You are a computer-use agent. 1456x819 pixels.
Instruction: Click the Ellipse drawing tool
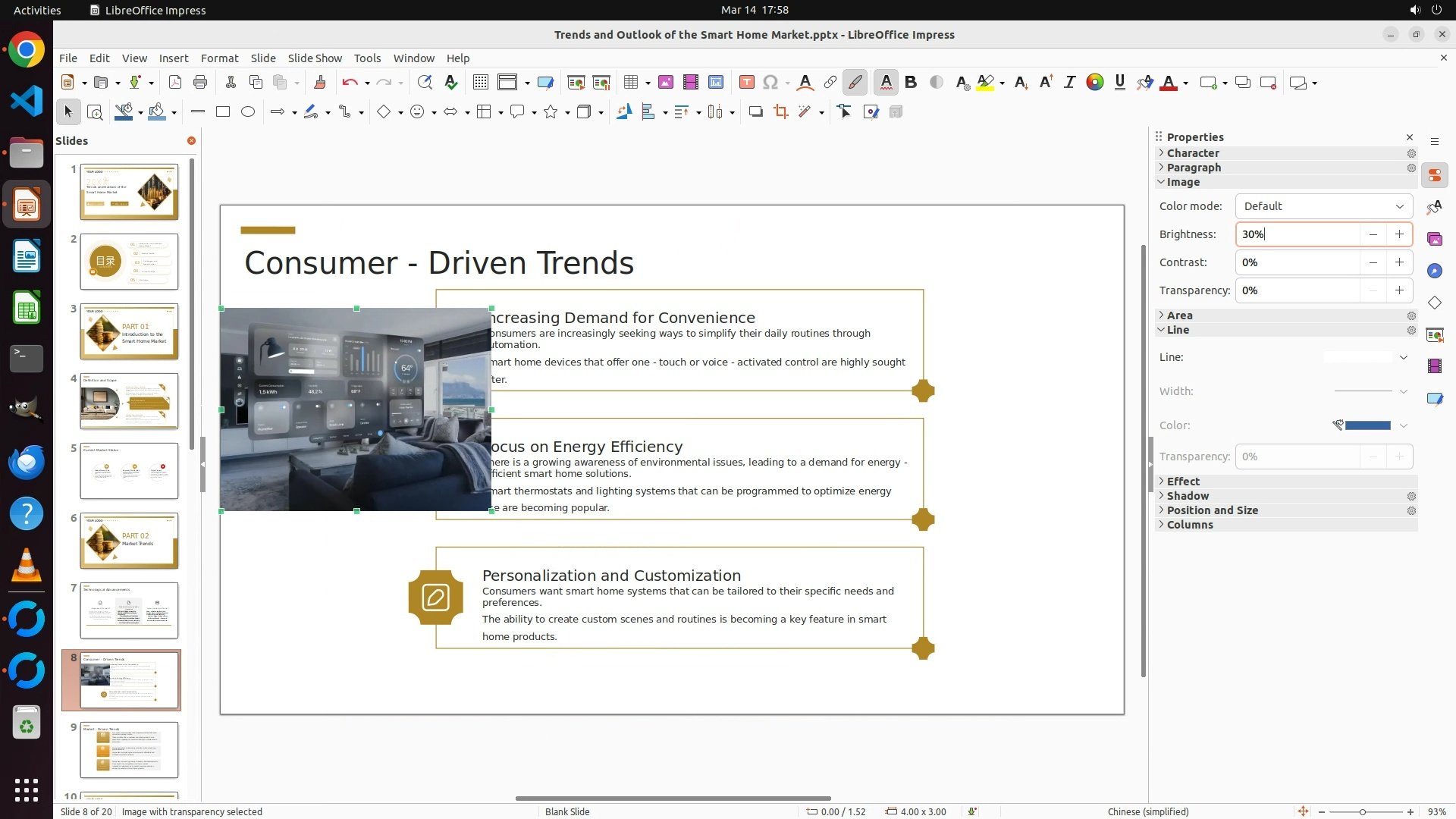point(248,112)
